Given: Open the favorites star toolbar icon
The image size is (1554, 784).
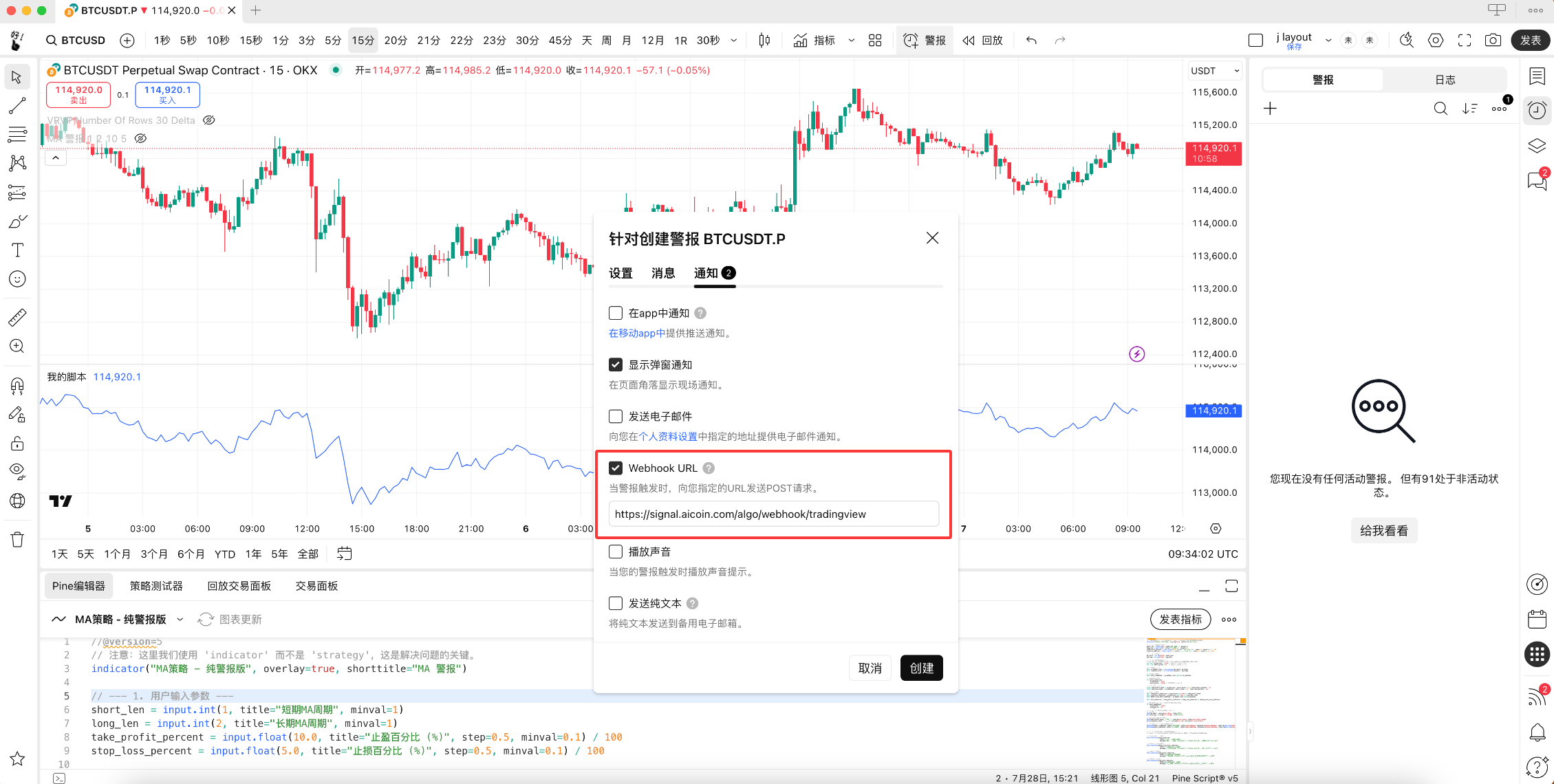Looking at the screenshot, I should coord(17,759).
